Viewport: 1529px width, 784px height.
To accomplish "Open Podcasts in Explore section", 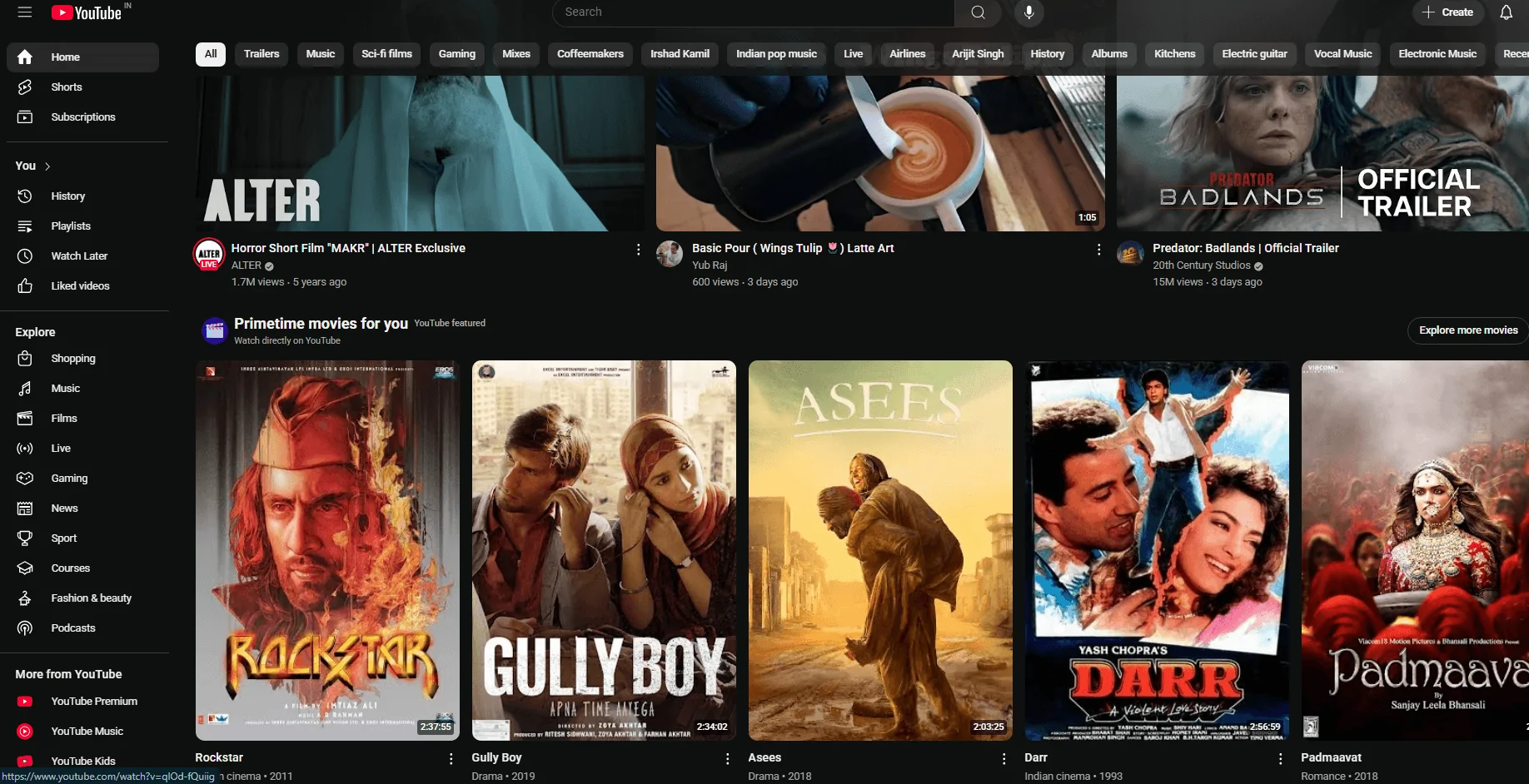I will click(73, 628).
